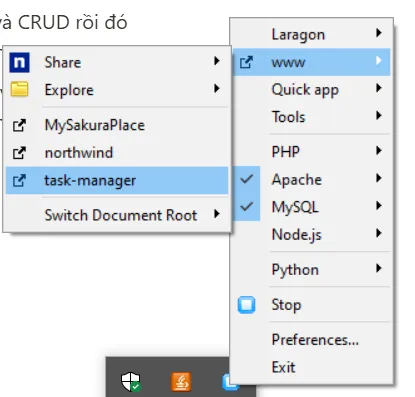This screenshot has height=397, width=415.
Task: Click the yellow Explore folder icon
Action: coord(19,90)
